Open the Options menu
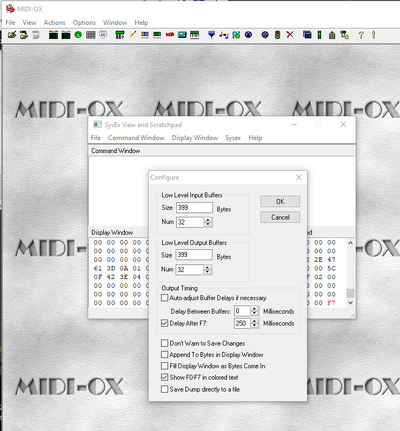 84,23
